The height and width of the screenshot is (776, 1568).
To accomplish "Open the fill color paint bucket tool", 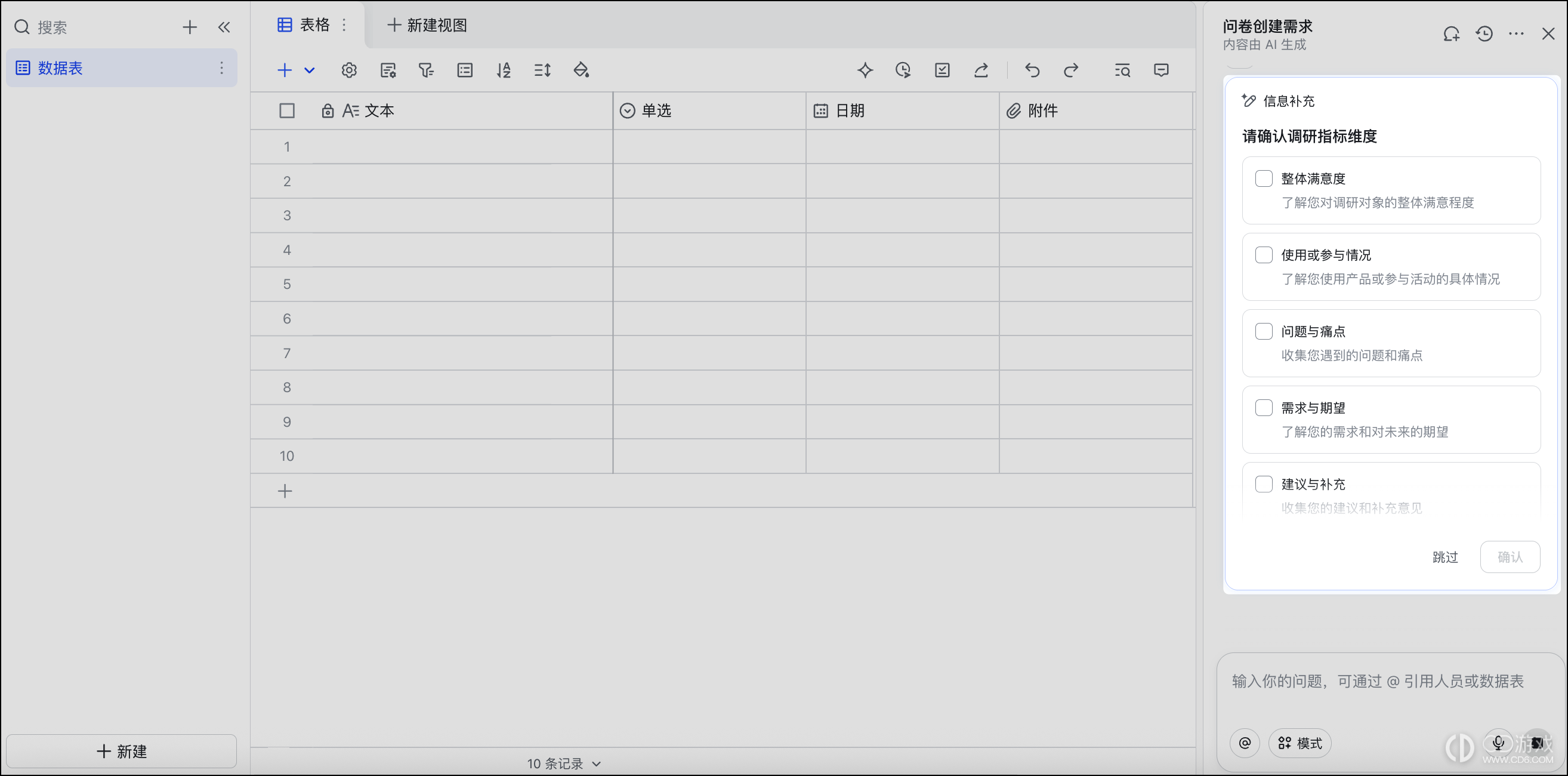I will coord(581,70).
